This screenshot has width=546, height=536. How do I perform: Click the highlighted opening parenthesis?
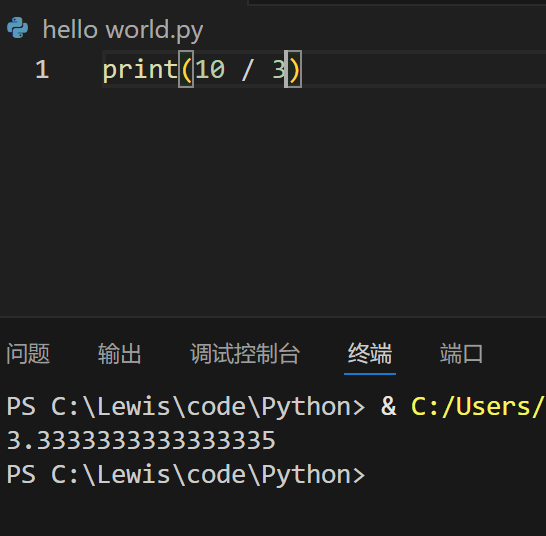[x=186, y=69]
